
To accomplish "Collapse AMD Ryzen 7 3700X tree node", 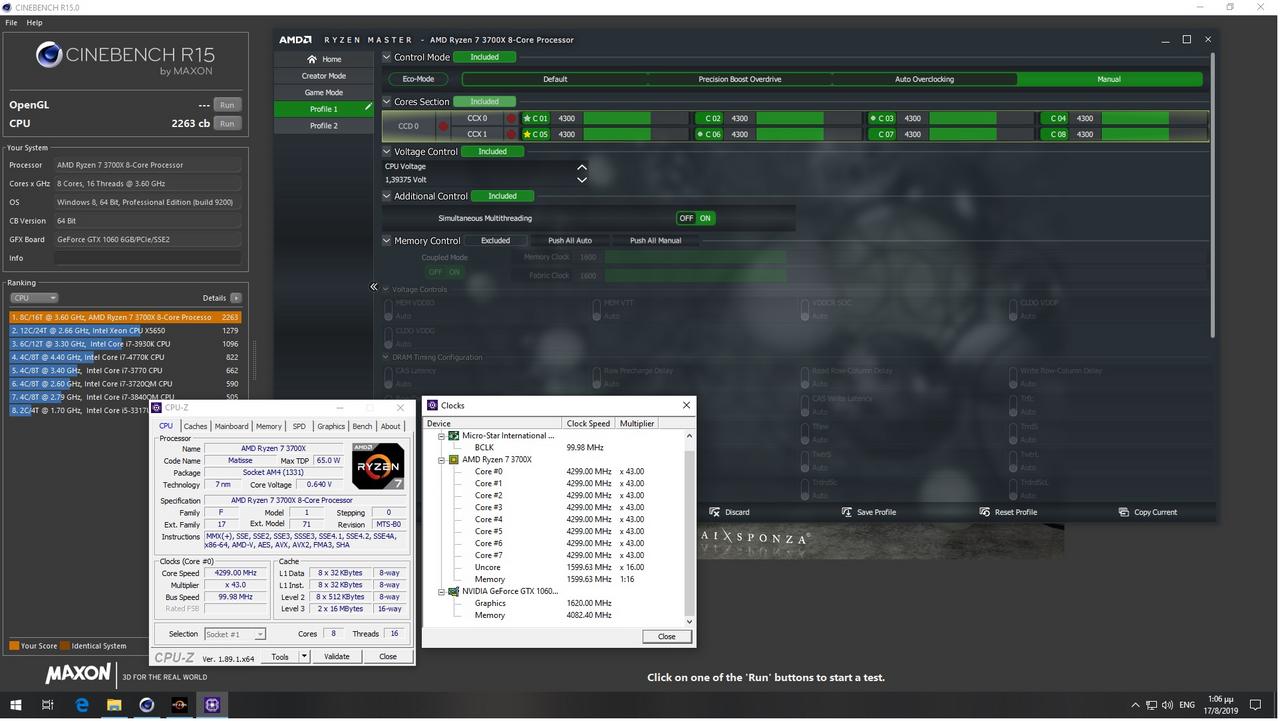I will (x=442, y=460).
